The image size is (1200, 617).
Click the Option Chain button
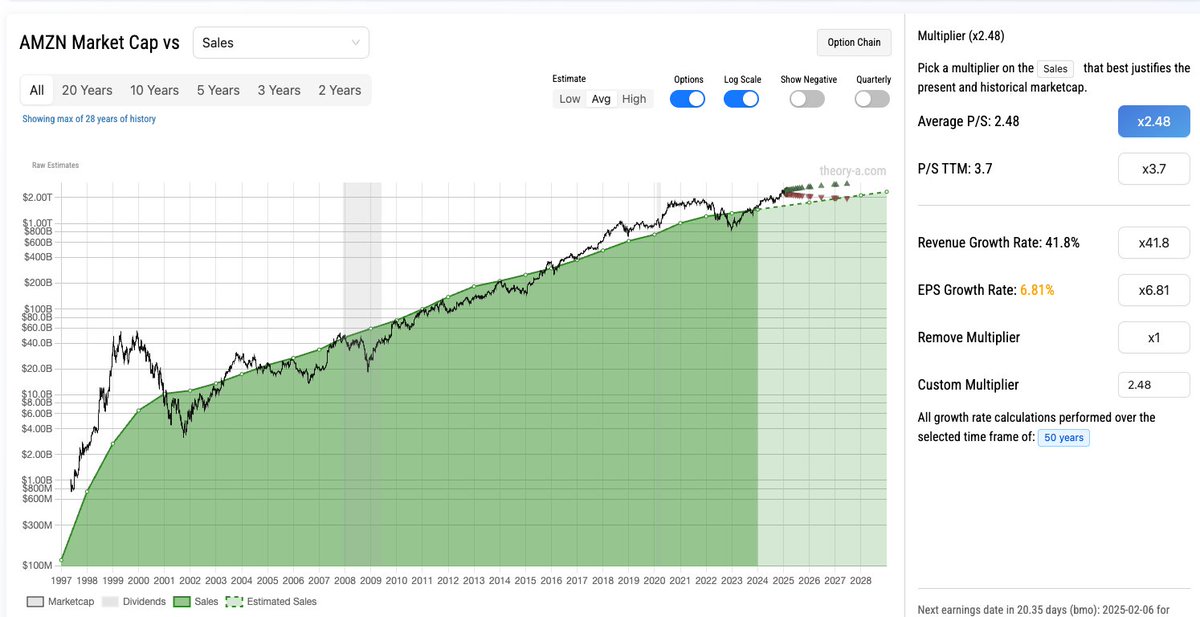[854, 42]
